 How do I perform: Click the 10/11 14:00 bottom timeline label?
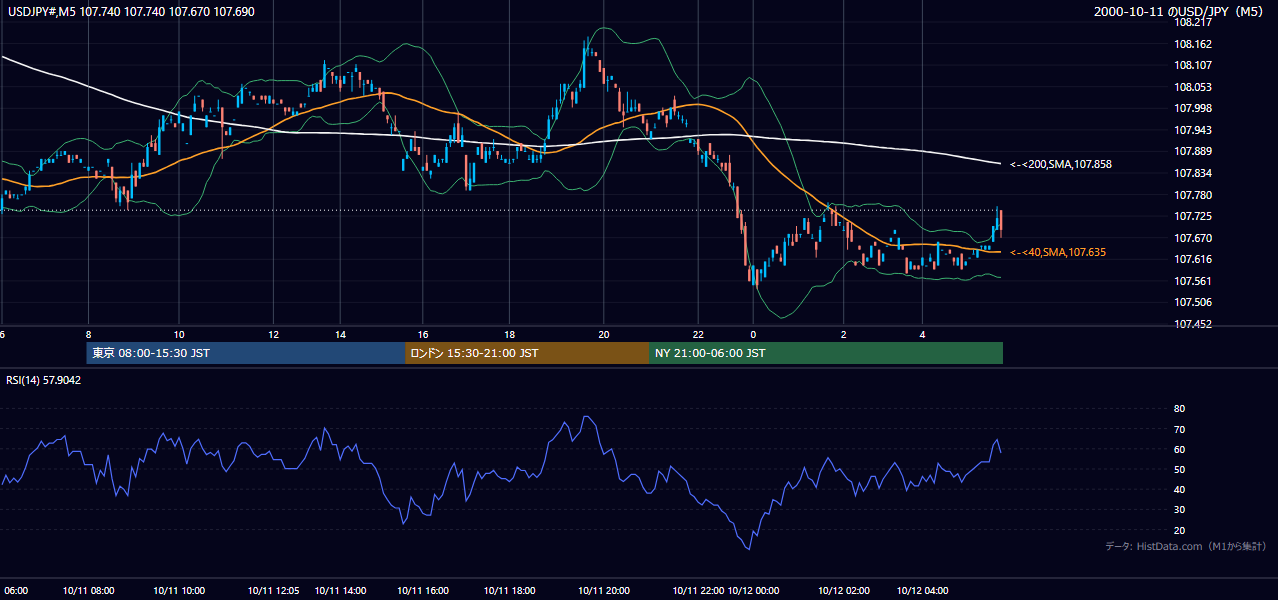(341, 590)
